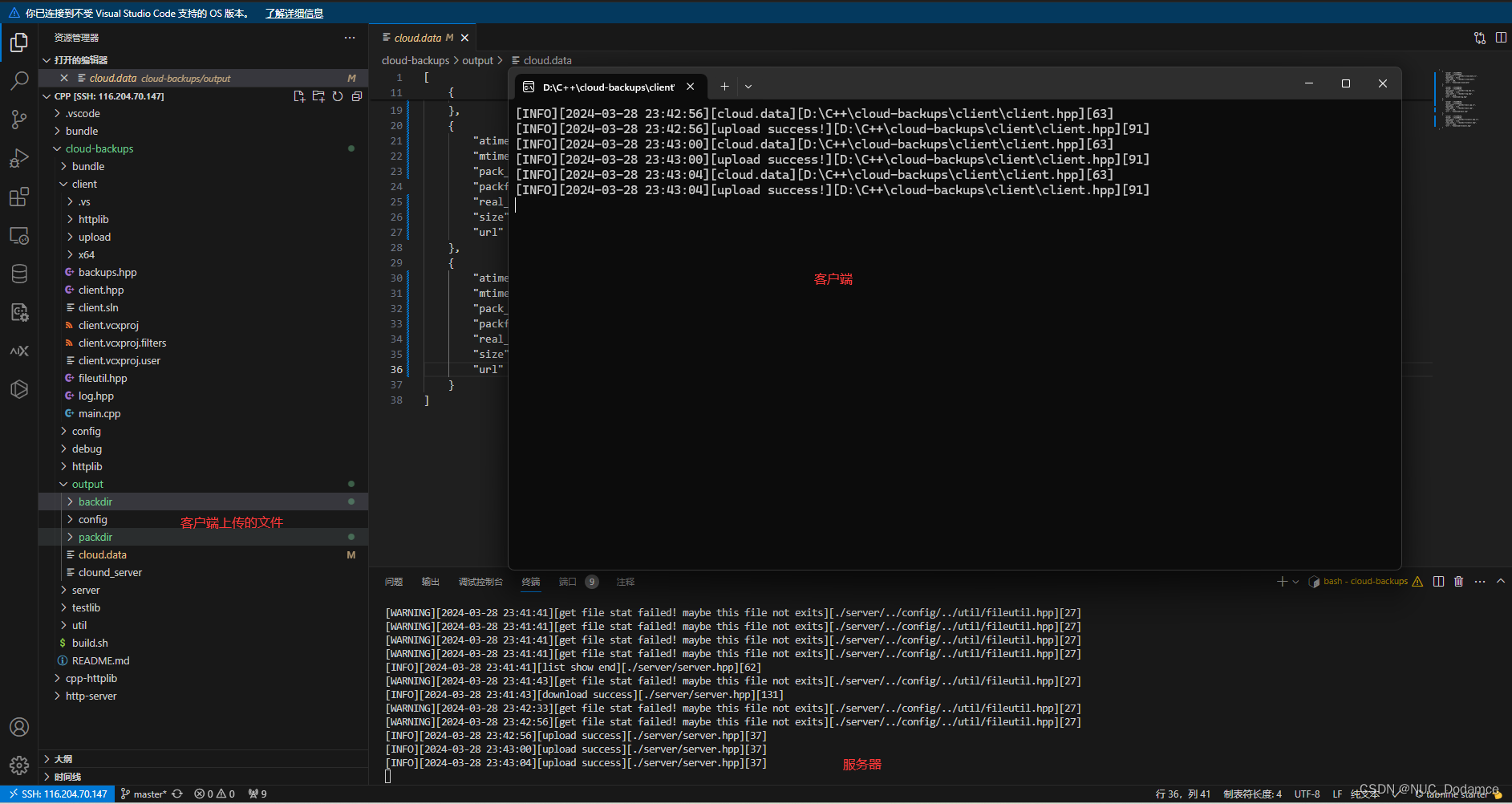Click line 36 column 41 indicator
This screenshot has height=804, width=1512.
coord(1183,794)
